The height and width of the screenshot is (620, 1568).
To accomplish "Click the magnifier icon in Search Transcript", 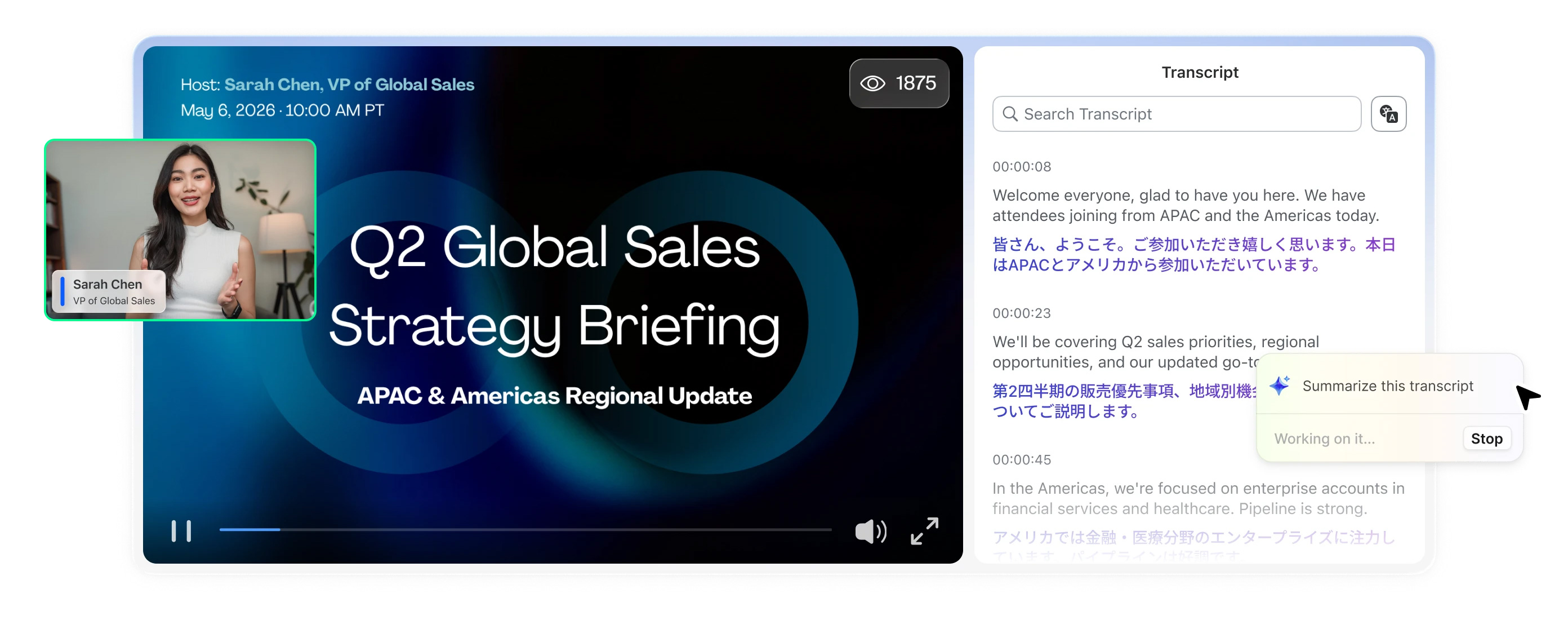I will click(x=1009, y=114).
